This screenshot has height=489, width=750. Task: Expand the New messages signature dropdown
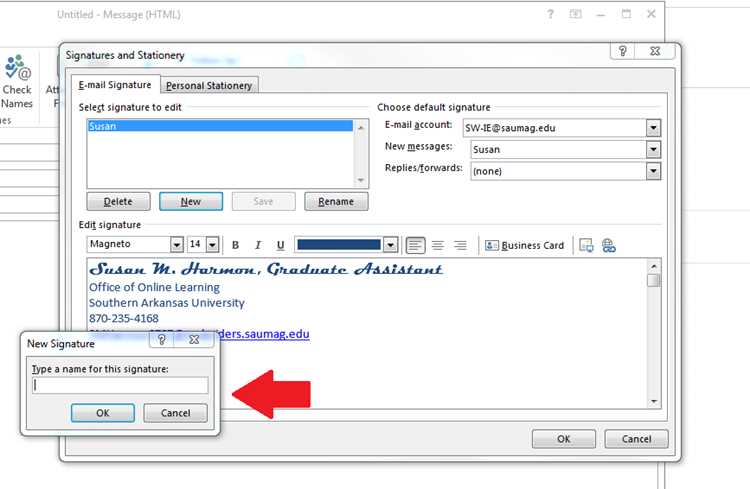653,149
